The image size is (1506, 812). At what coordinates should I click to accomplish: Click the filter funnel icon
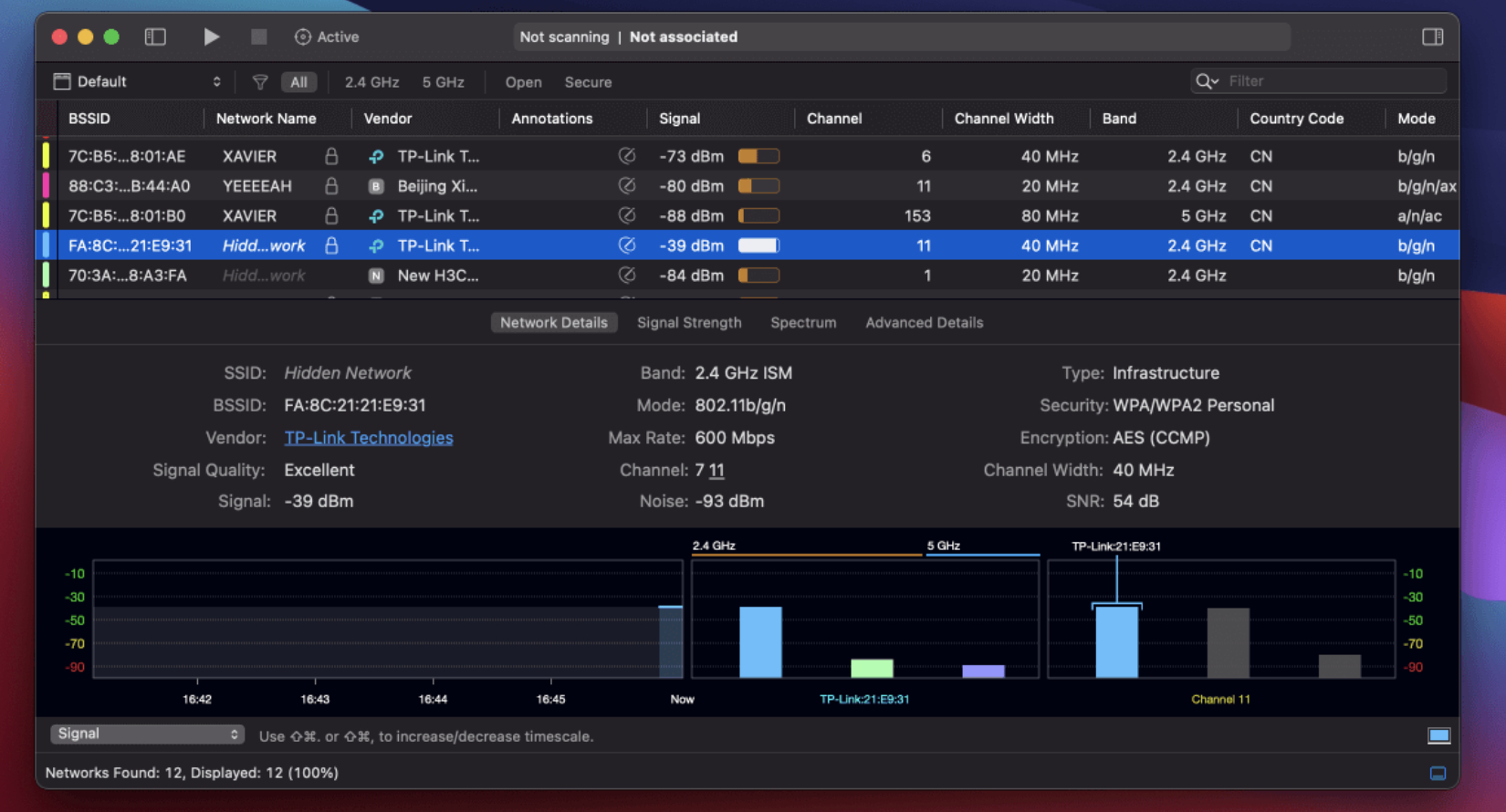pyautogui.click(x=260, y=82)
